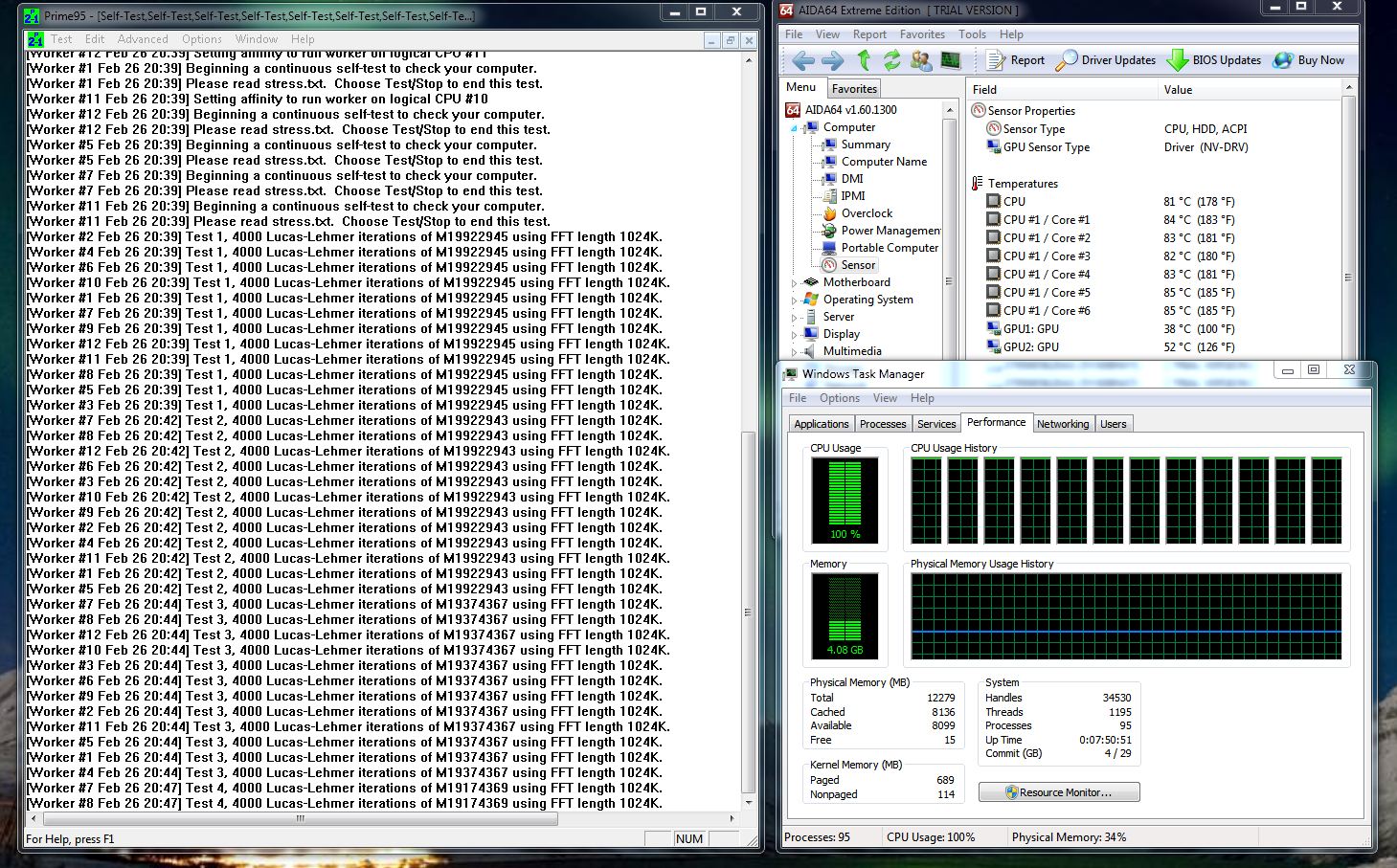Refresh the AIDA64 page with the green arrows icon
Image resolution: width=1397 pixels, height=868 pixels.
892,60
